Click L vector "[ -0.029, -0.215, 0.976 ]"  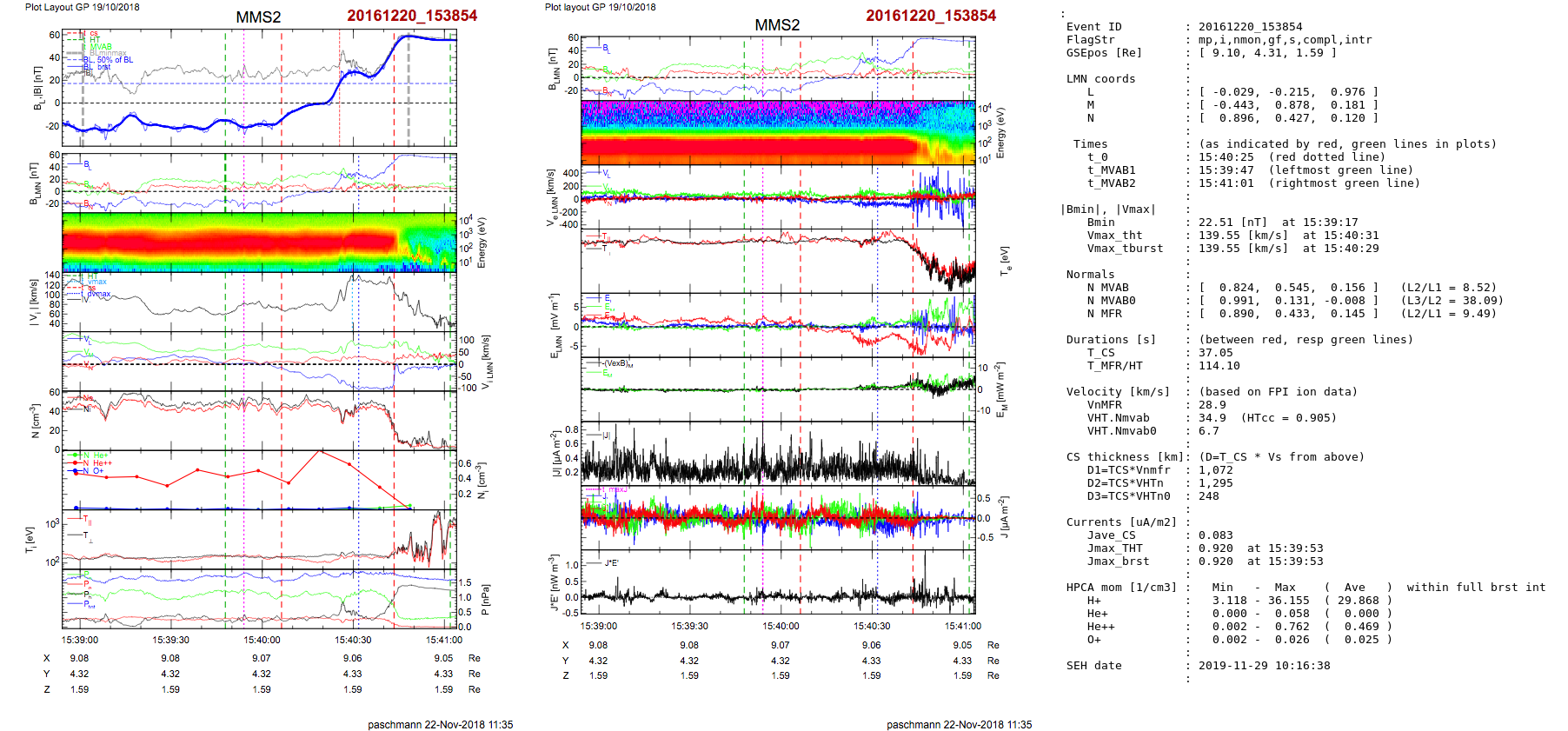1288,92
